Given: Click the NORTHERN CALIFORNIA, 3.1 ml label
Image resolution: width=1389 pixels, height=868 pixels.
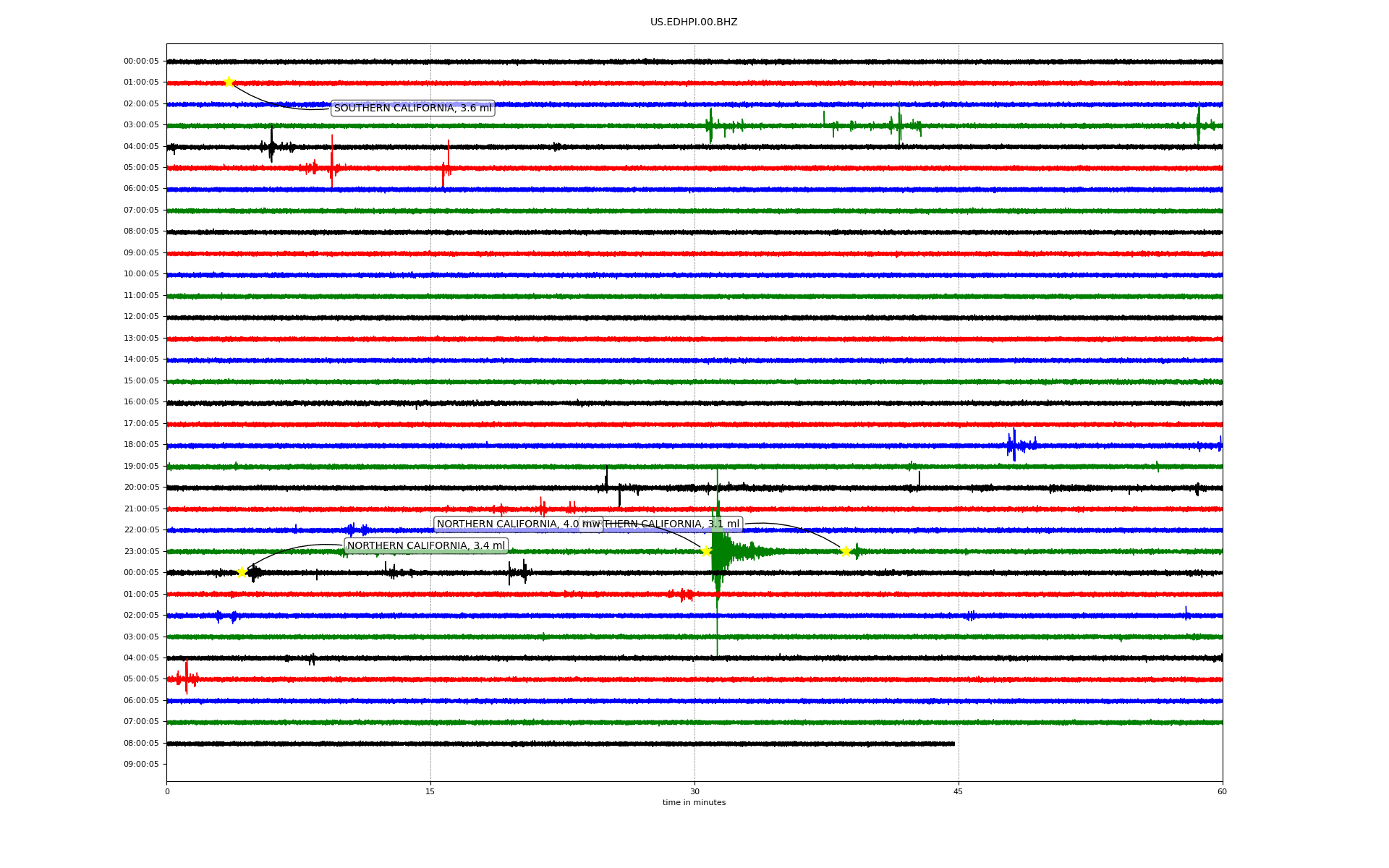Looking at the screenshot, I should [x=673, y=524].
